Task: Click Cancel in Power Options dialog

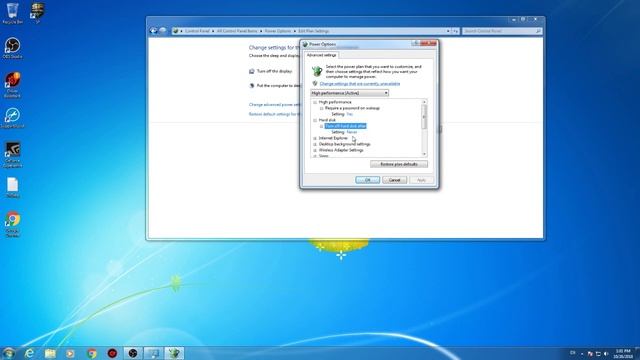Action: pos(394,180)
